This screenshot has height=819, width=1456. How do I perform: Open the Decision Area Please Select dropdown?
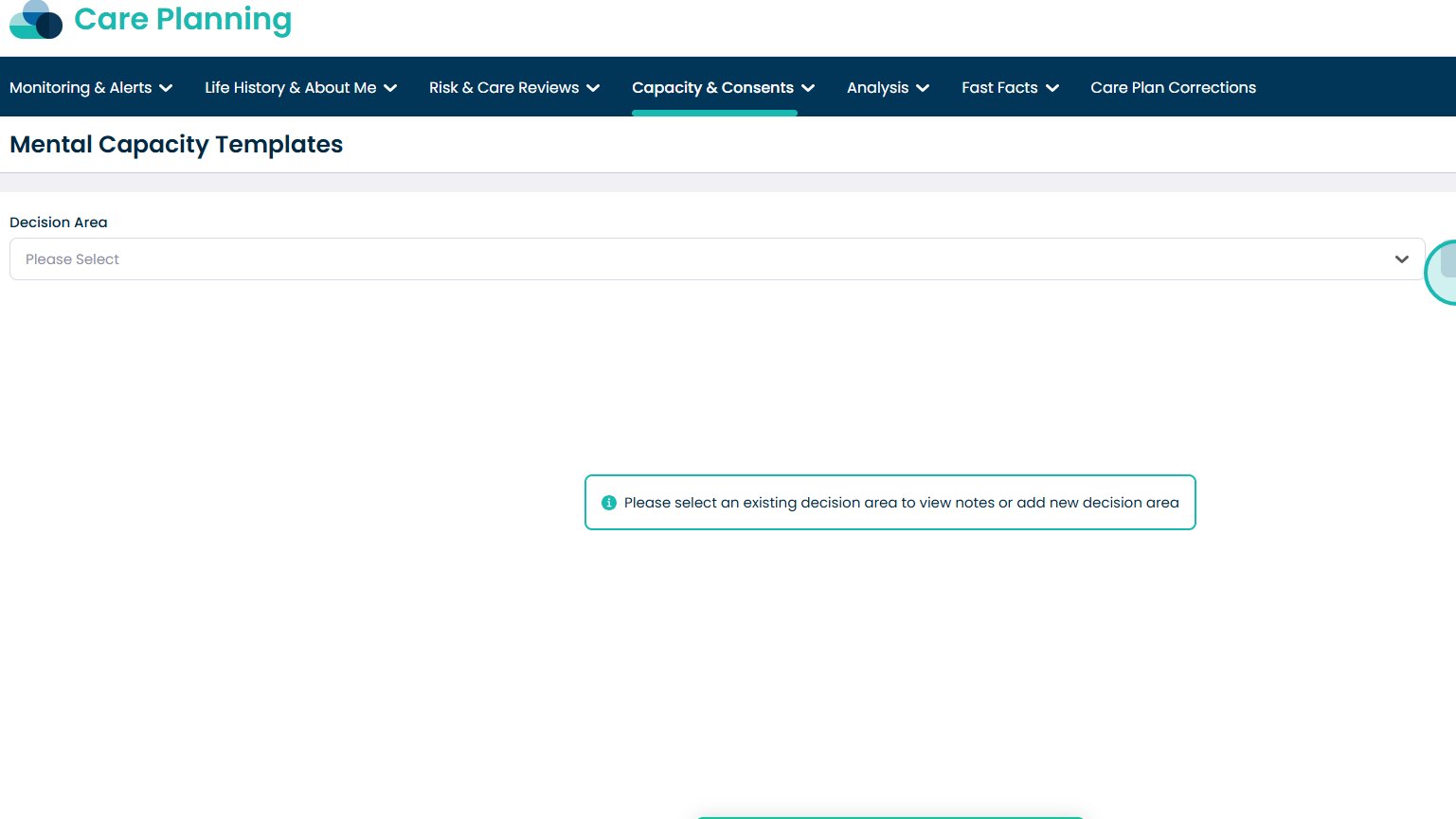tap(701, 258)
